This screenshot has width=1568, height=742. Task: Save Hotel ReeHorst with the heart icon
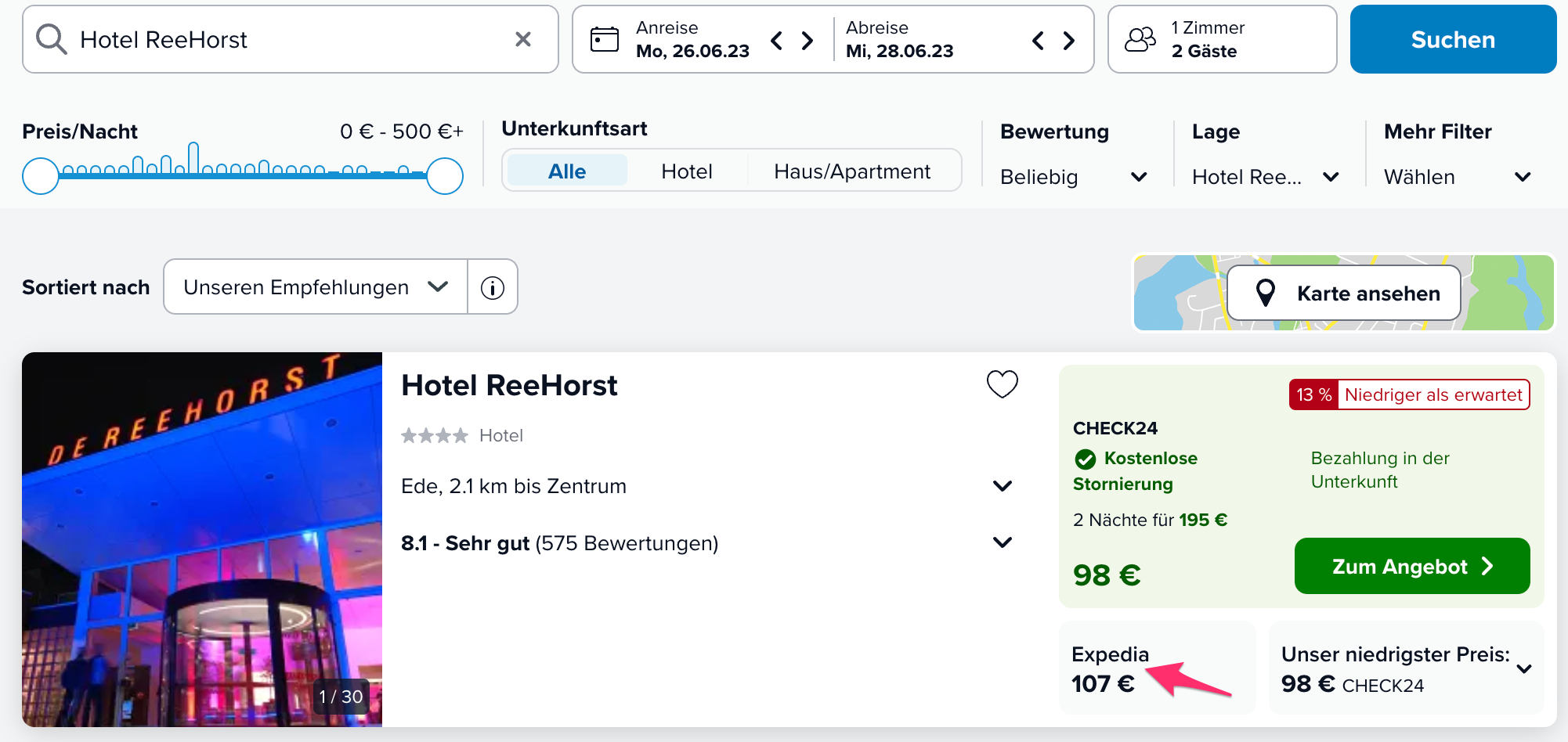[1002, 384]
